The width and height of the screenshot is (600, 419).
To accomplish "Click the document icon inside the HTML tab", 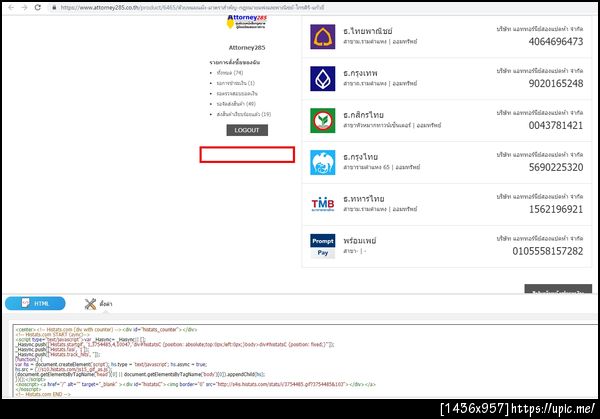I will pos(25,303).
